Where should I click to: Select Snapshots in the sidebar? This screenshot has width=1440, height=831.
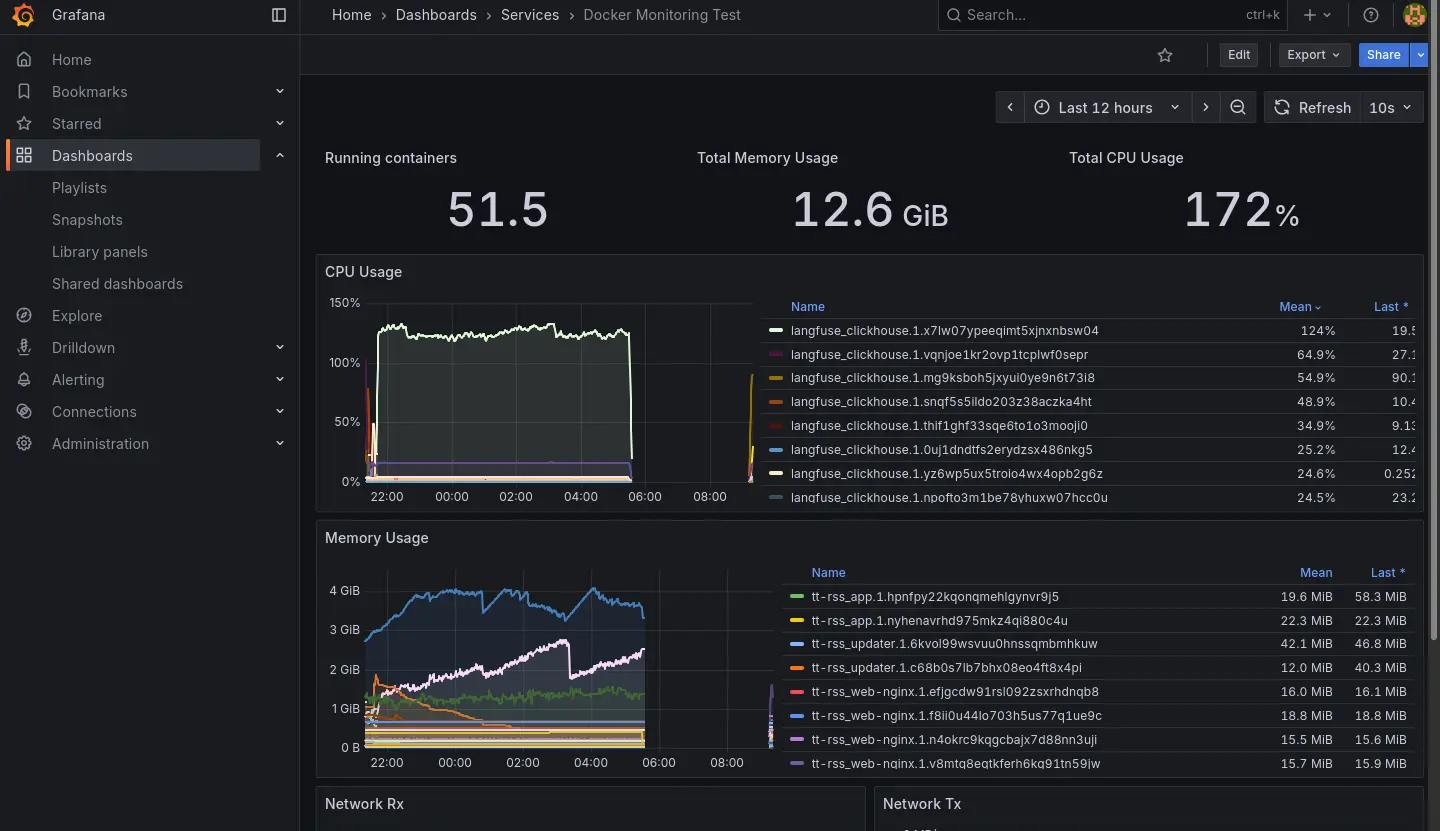87,219
